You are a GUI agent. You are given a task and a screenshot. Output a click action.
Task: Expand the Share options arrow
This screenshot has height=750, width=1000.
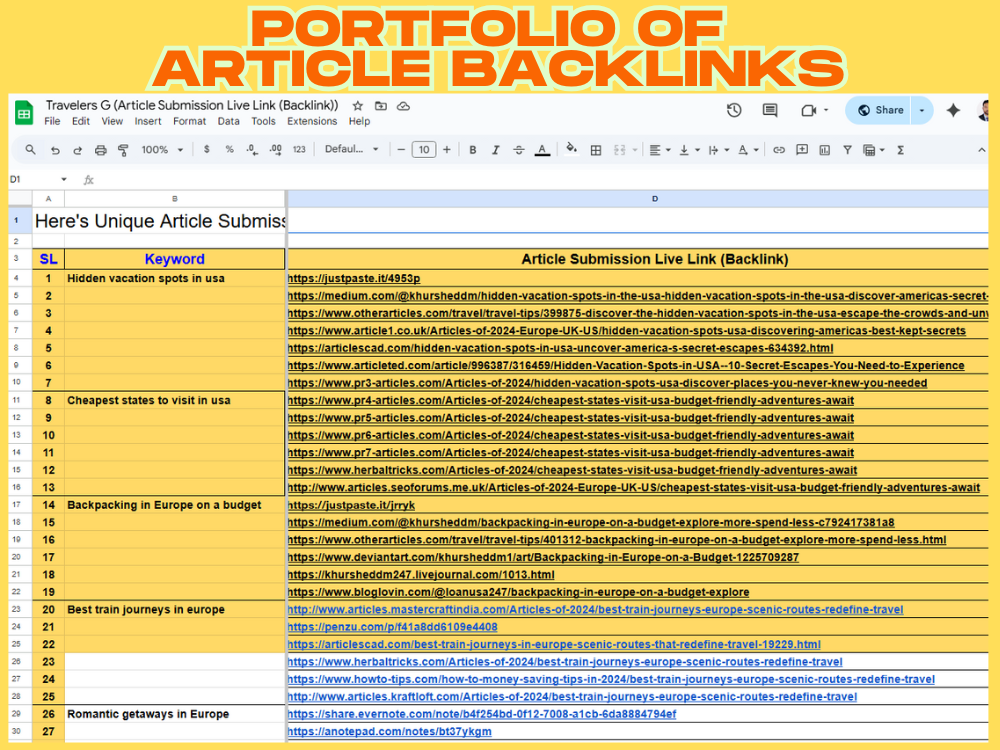pos(921,110)
